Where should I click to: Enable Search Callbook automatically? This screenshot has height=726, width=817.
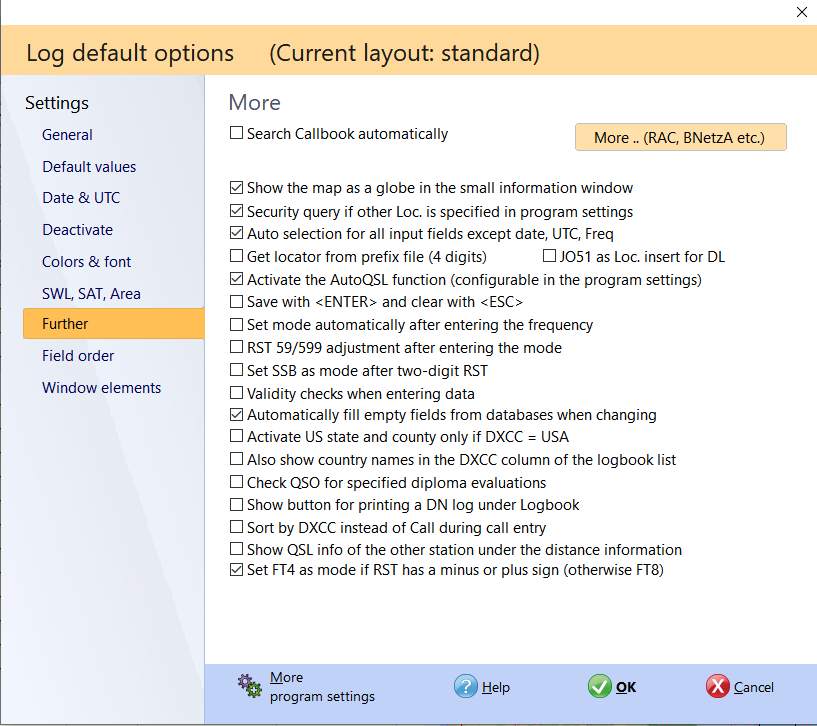[x=236, y=133]
